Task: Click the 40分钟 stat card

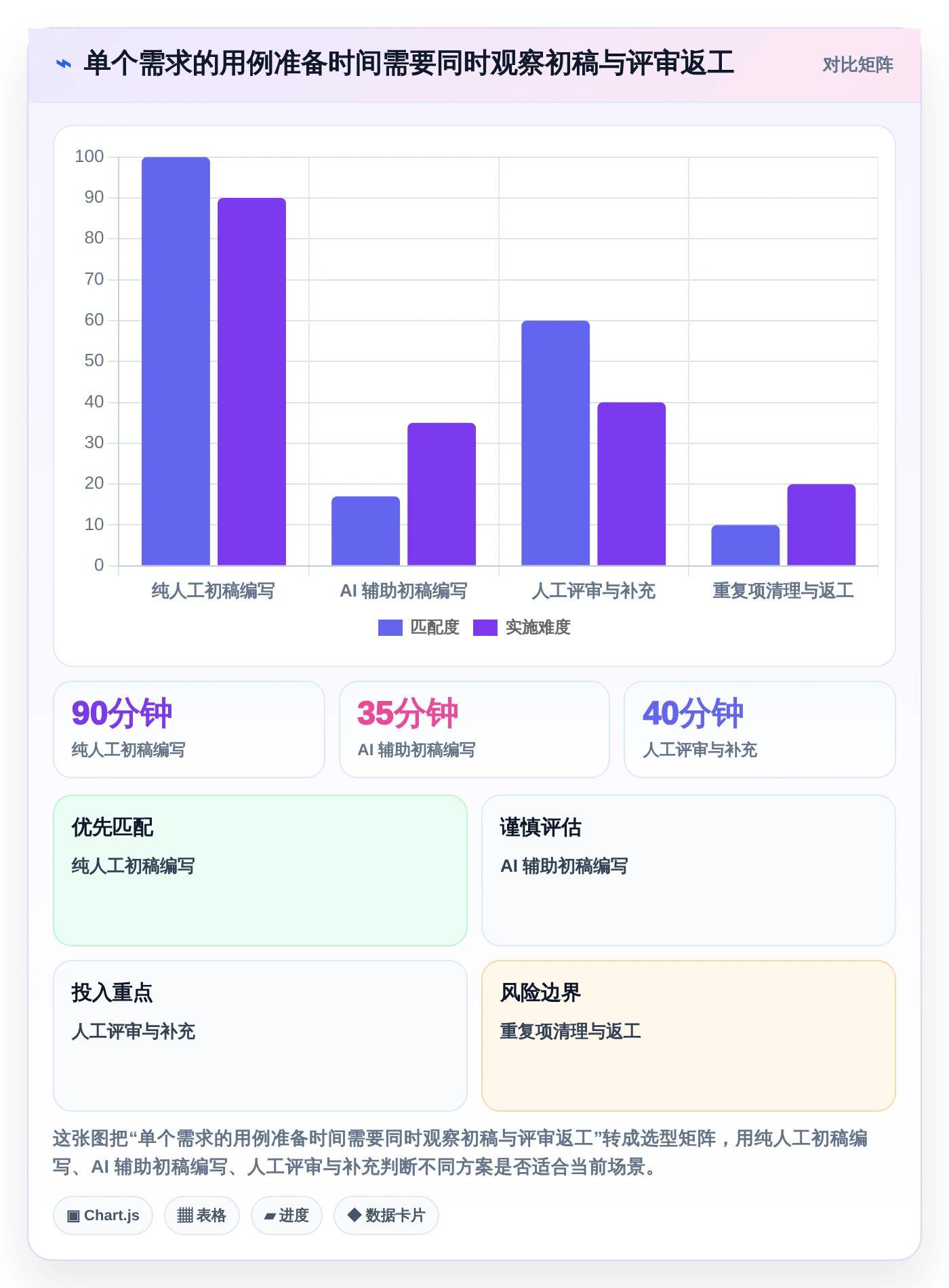Action: [760, 729]
